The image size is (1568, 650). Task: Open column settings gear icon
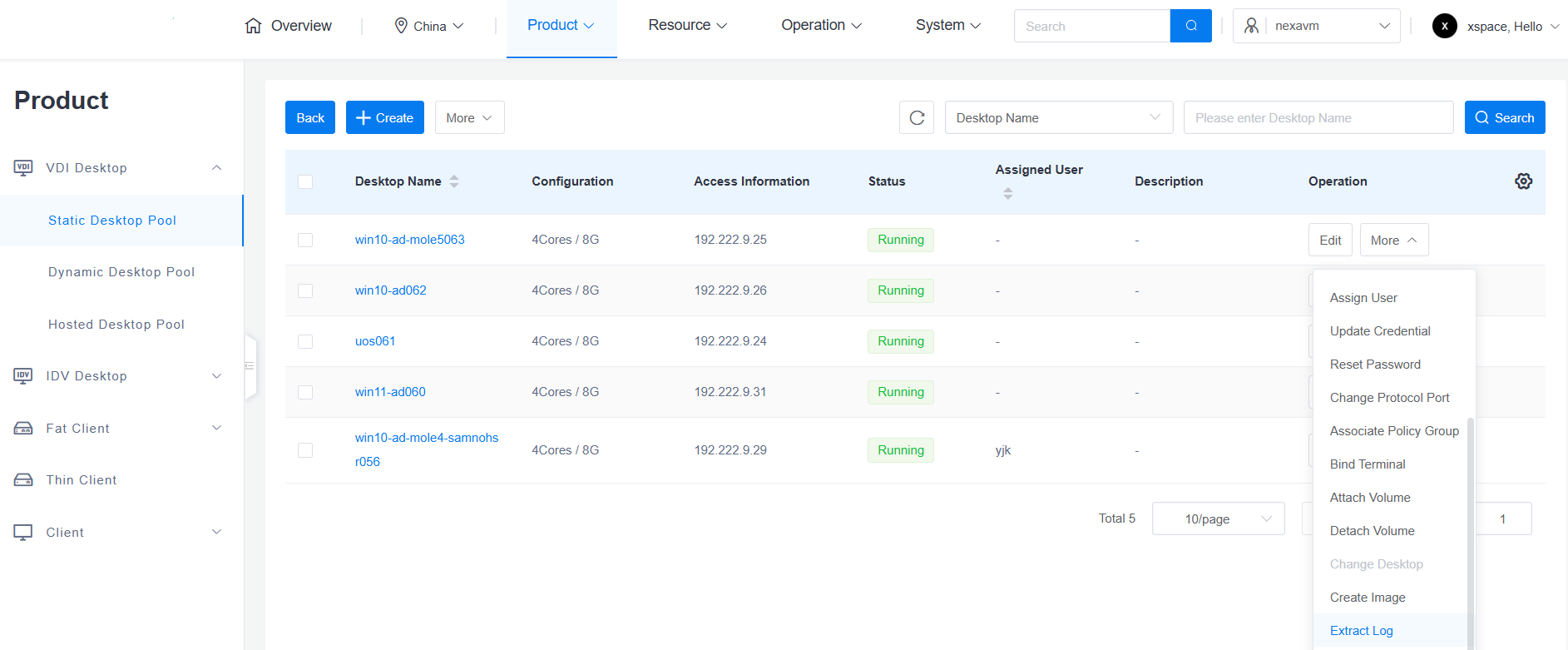(1523, 181)
